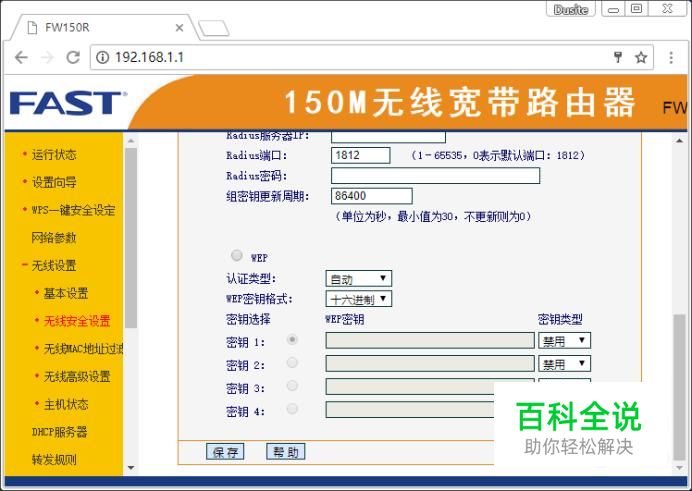This screenshot has height=491, width=692.
Task: Click the Radius密码 input field
Action: (435, 176)
